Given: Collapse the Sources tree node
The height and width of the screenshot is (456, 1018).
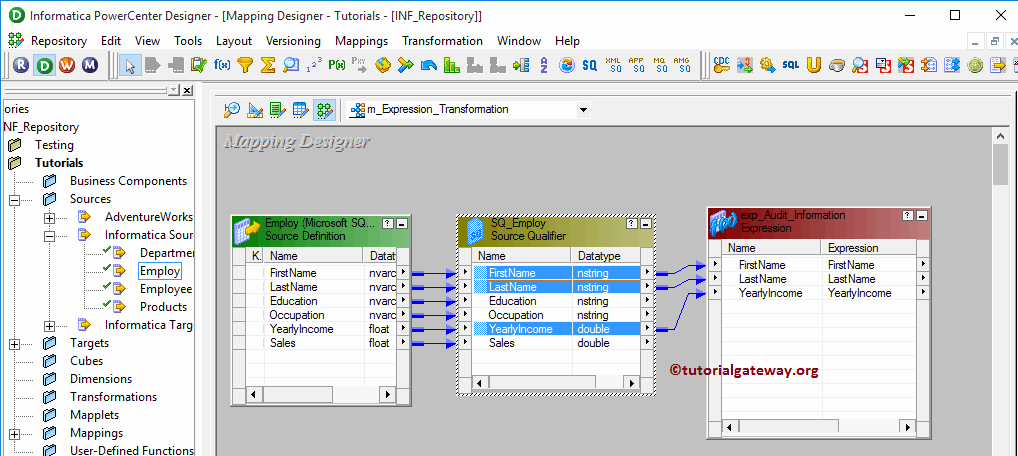Looking at the screenshot, I should coord(14,199).
